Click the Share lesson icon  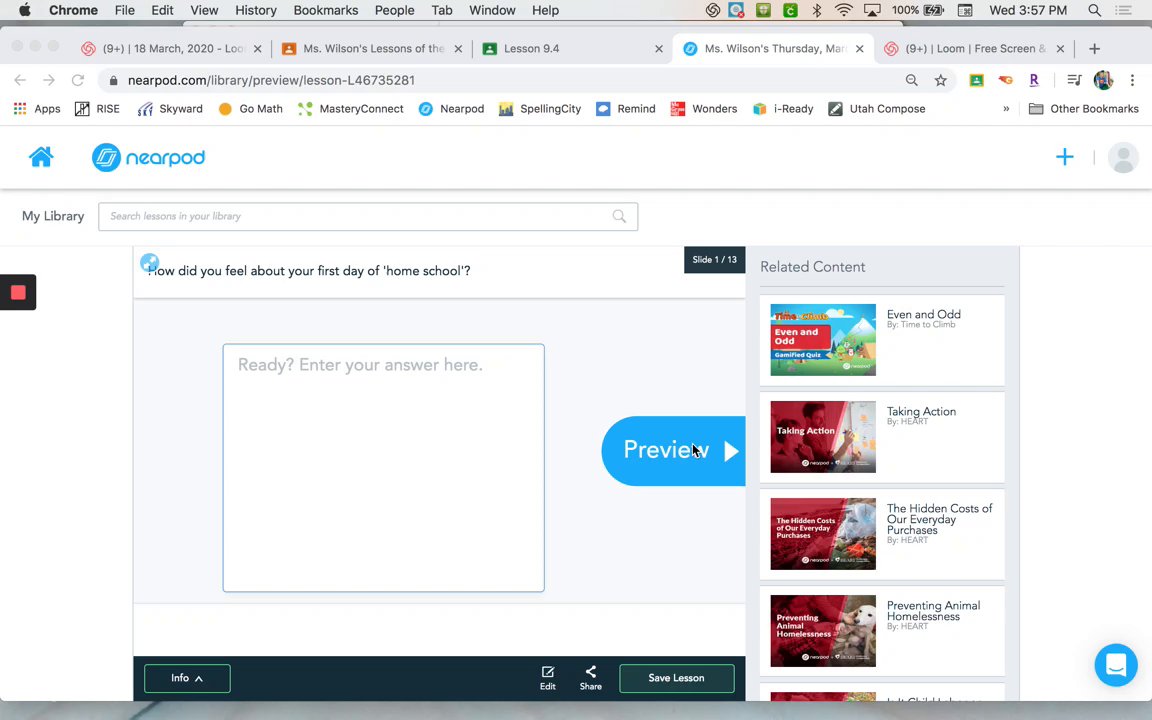[x=591, y=677]
